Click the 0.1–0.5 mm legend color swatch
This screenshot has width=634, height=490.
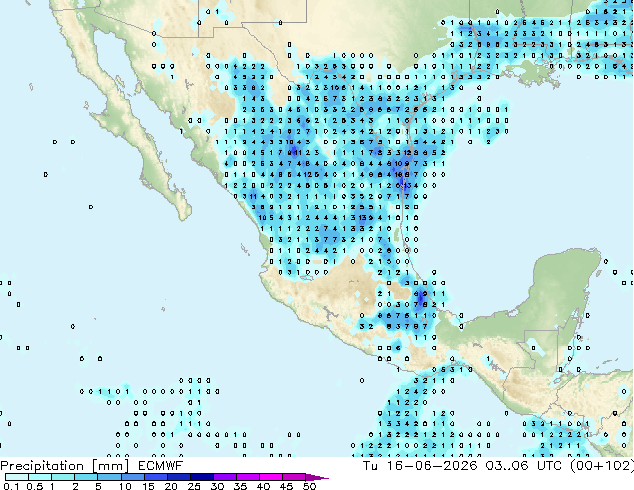point(17,477)
